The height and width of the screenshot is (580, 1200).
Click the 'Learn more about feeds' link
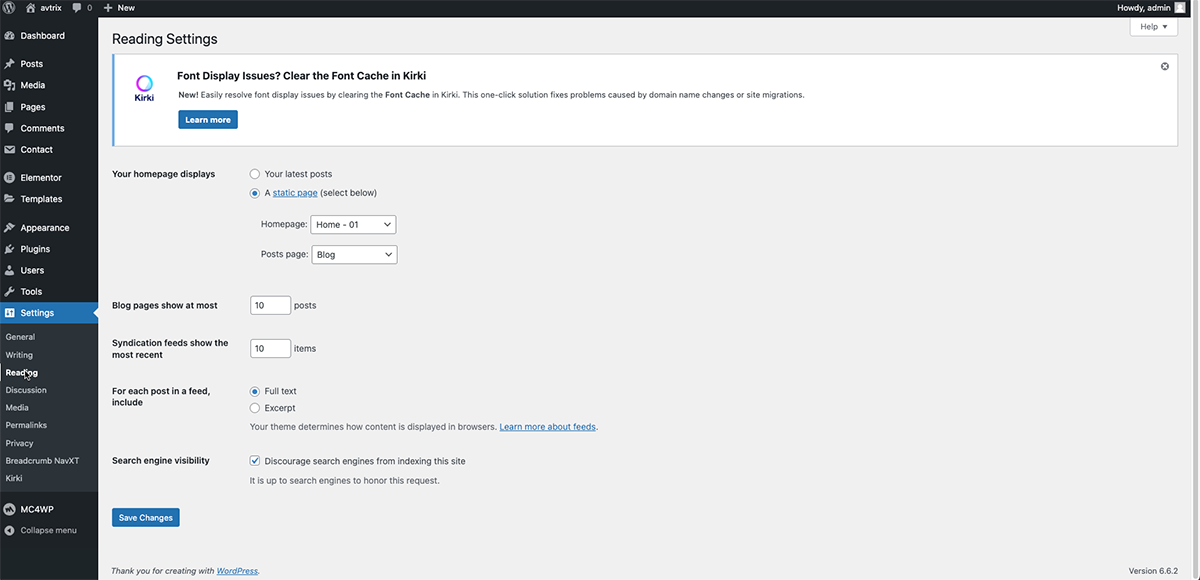pos(548,427)
